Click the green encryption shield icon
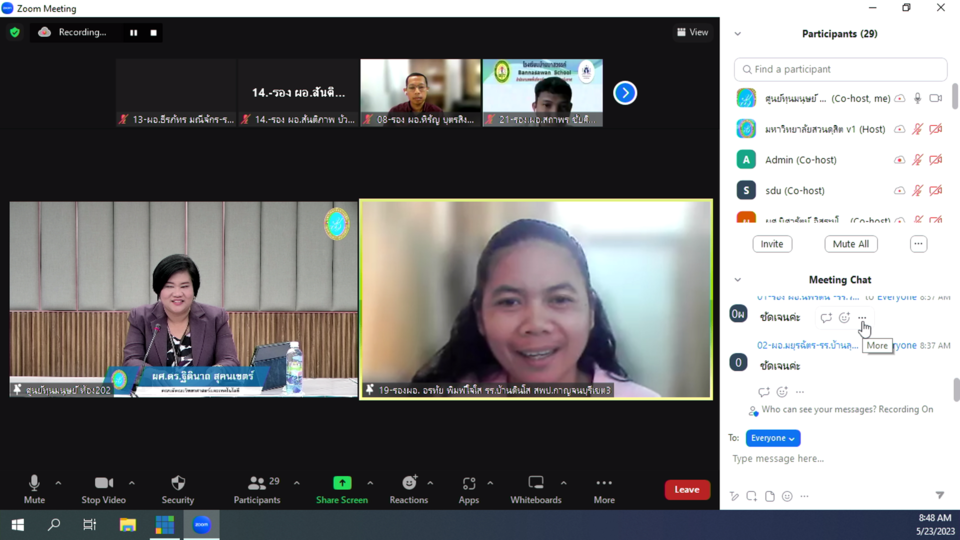Viewport: 960px width, 540px height. coord(15,32)
